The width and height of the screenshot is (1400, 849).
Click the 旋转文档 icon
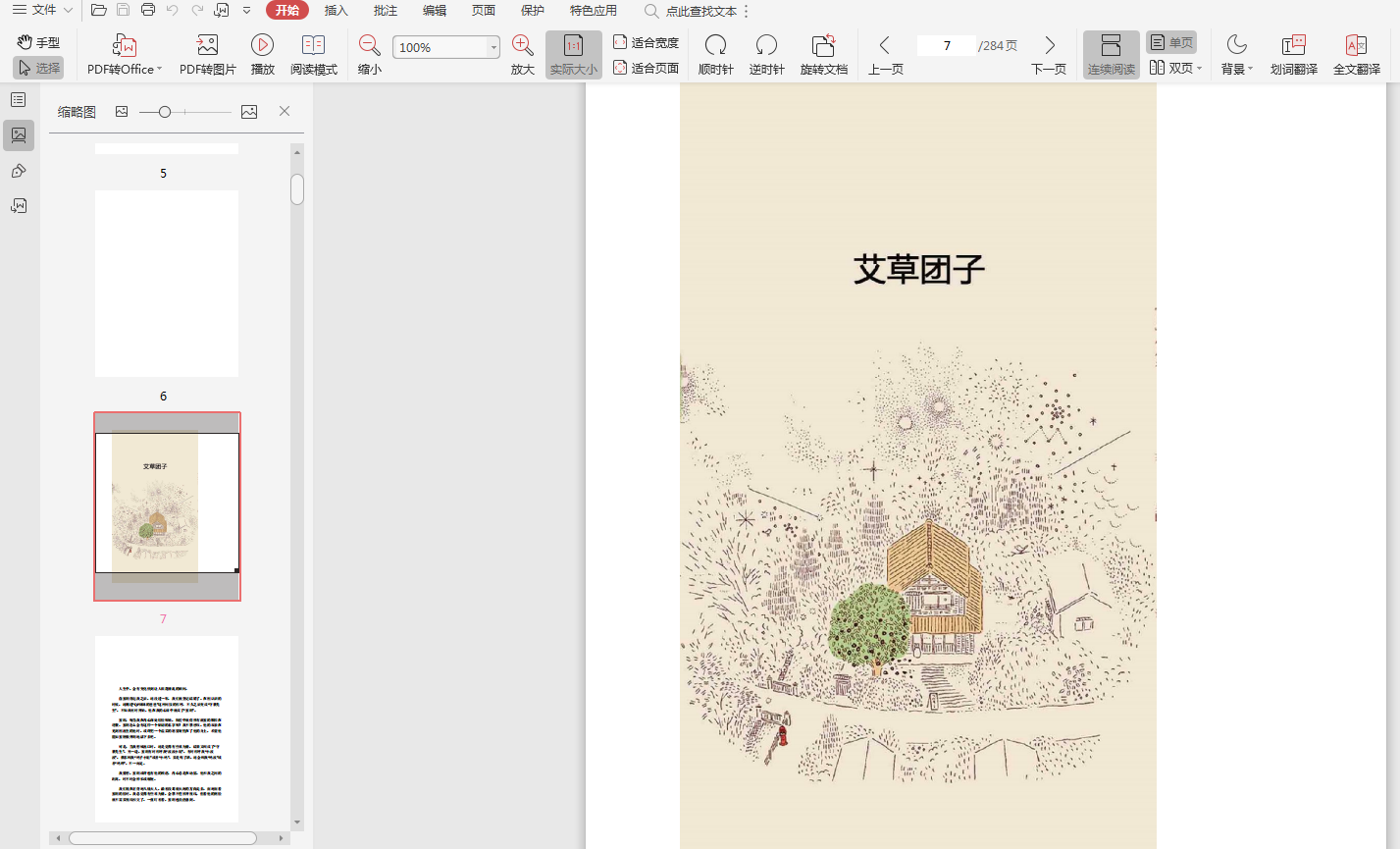[x=823, y=45]
